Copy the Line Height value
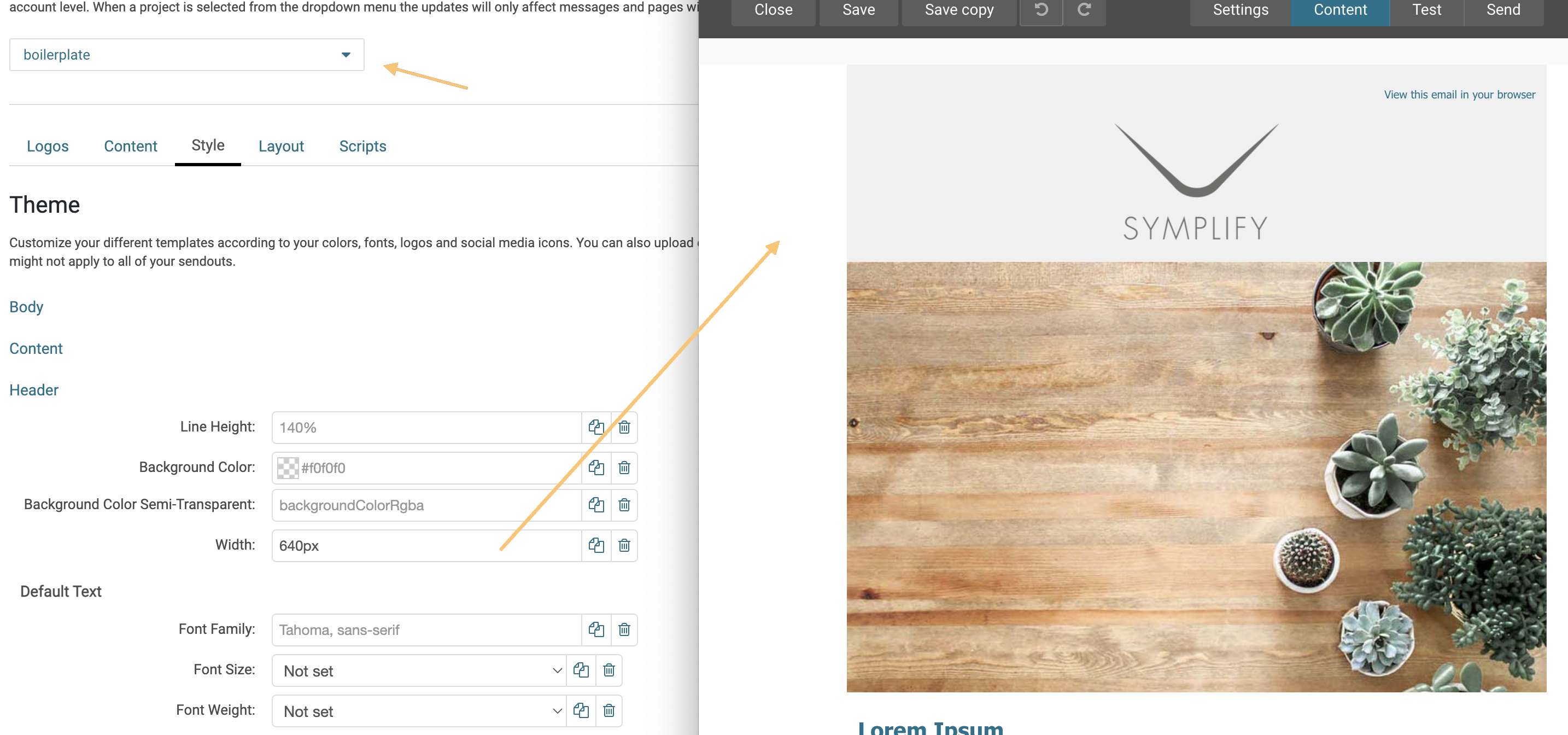The height and width of the screenshot is (735, 1568). pos(596,428)
